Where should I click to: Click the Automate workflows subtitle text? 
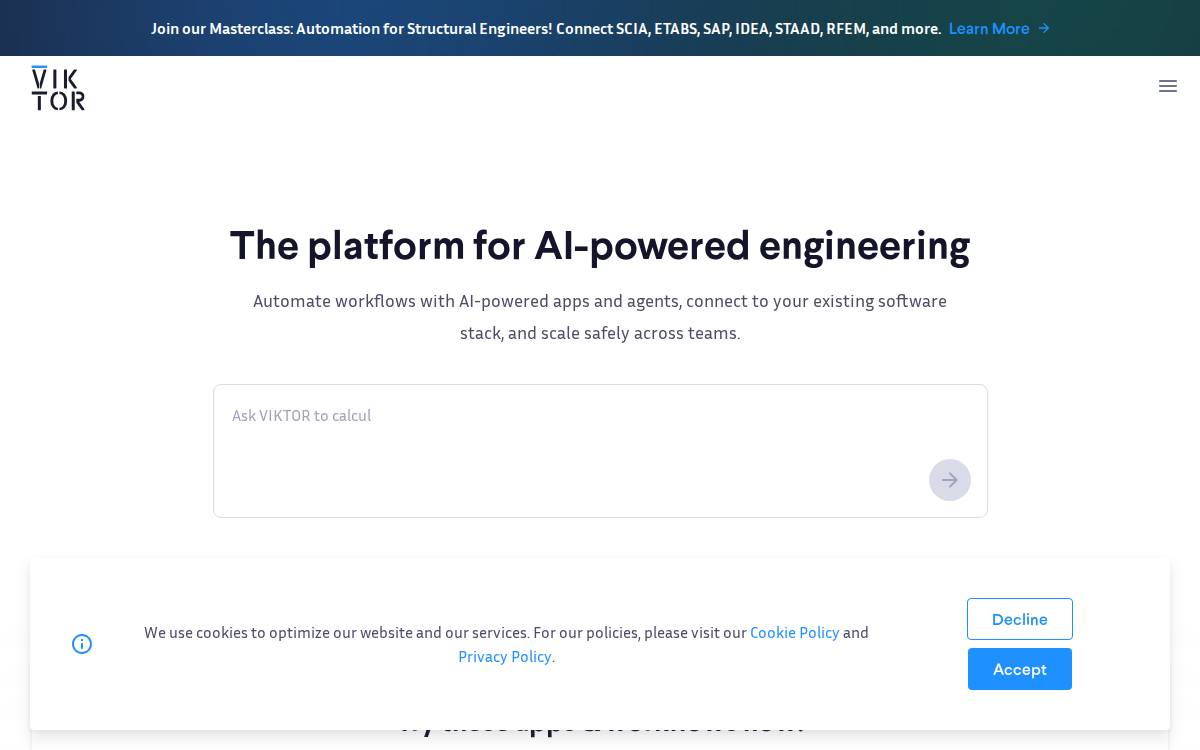pos(600,317)
